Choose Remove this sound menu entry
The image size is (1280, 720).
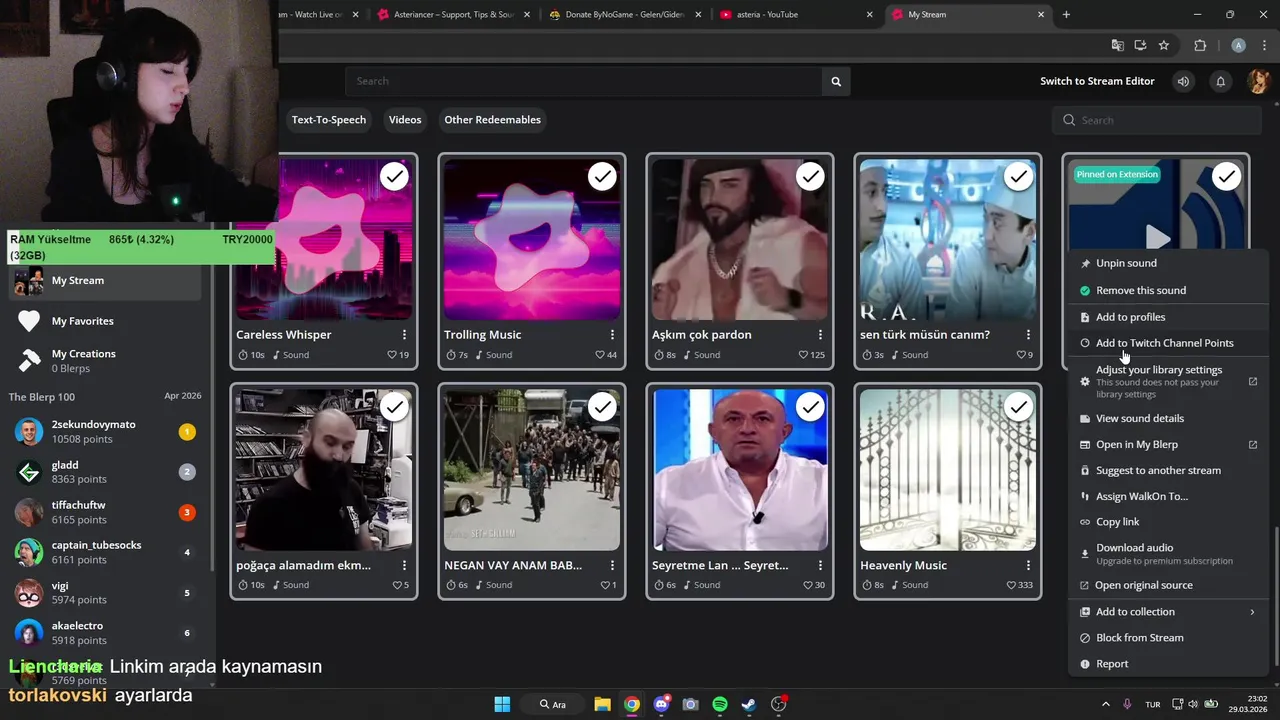pos(1168,290)
